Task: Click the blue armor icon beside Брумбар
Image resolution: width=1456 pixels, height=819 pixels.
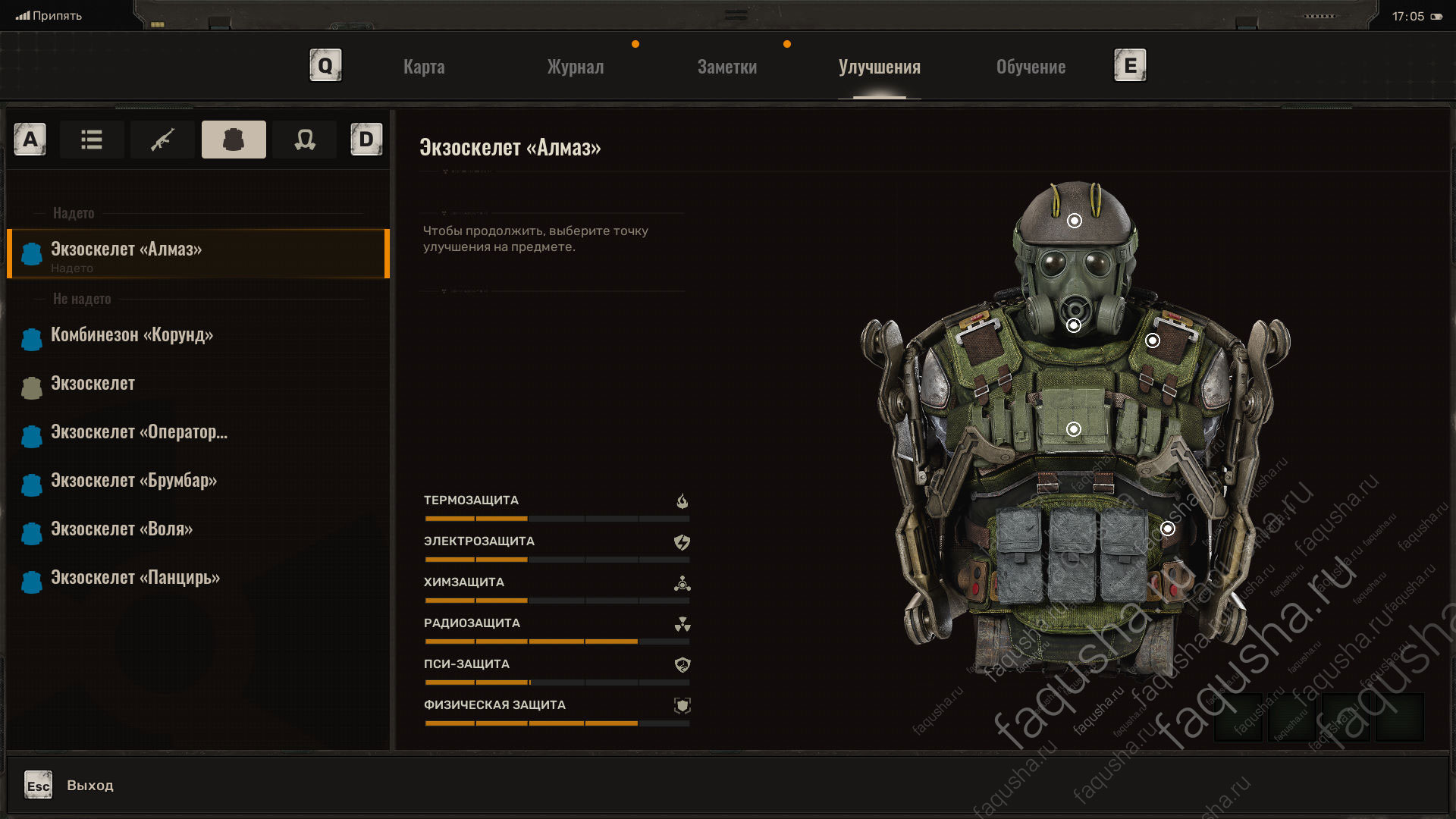Action: [32, 485]
